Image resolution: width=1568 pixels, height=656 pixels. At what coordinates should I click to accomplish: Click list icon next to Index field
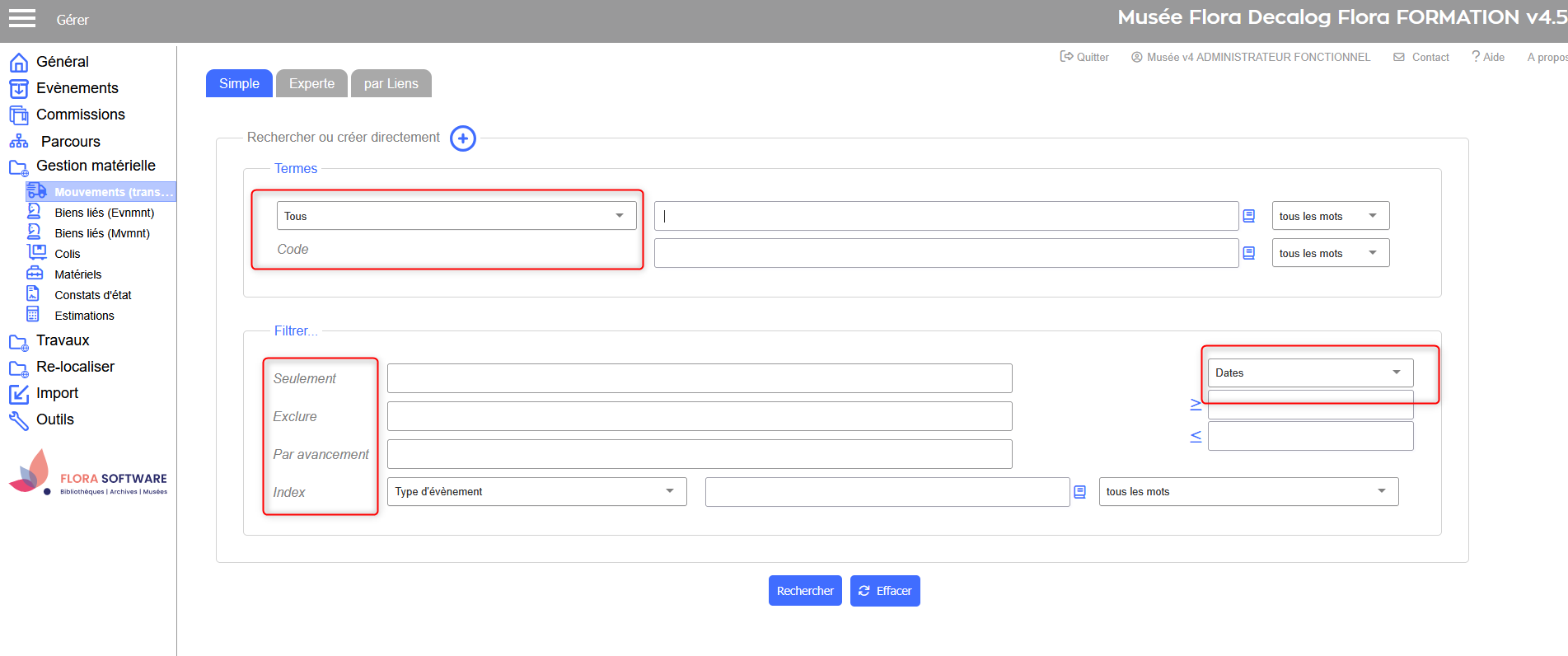pos(1079,492)
